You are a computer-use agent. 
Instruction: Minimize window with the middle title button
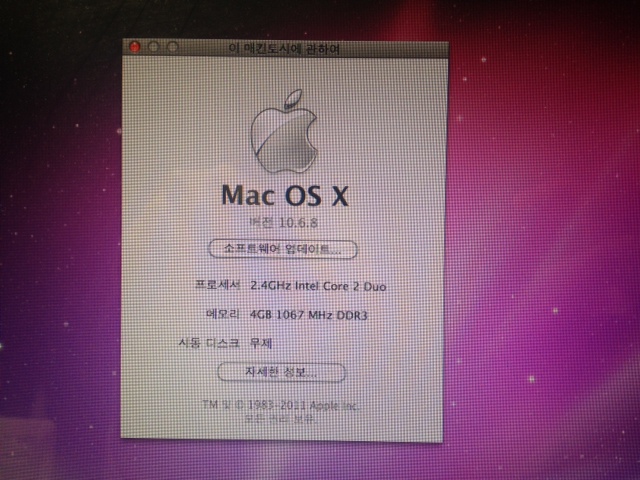point(153,46)
